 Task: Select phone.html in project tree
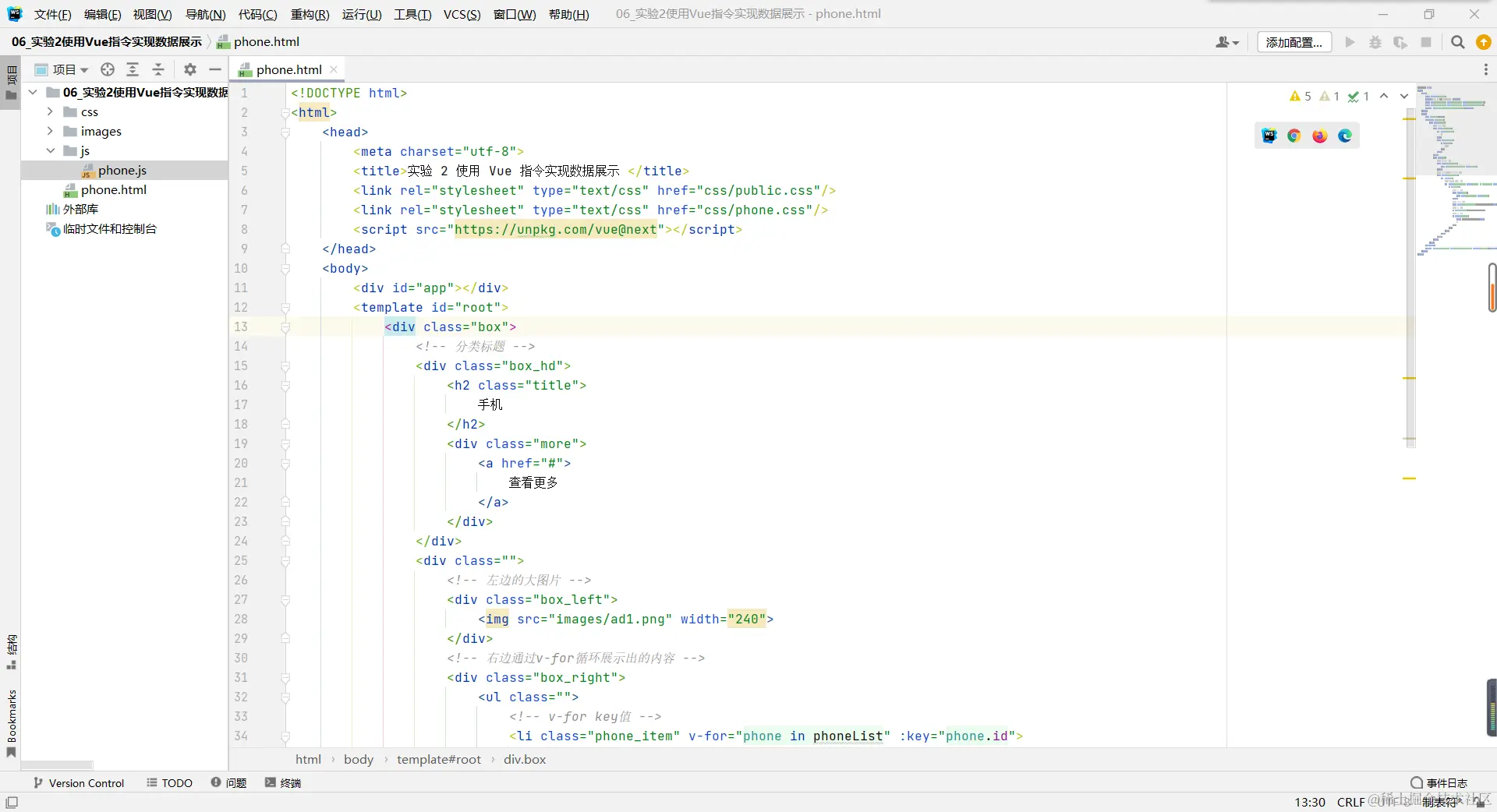(x=114, y=189)
